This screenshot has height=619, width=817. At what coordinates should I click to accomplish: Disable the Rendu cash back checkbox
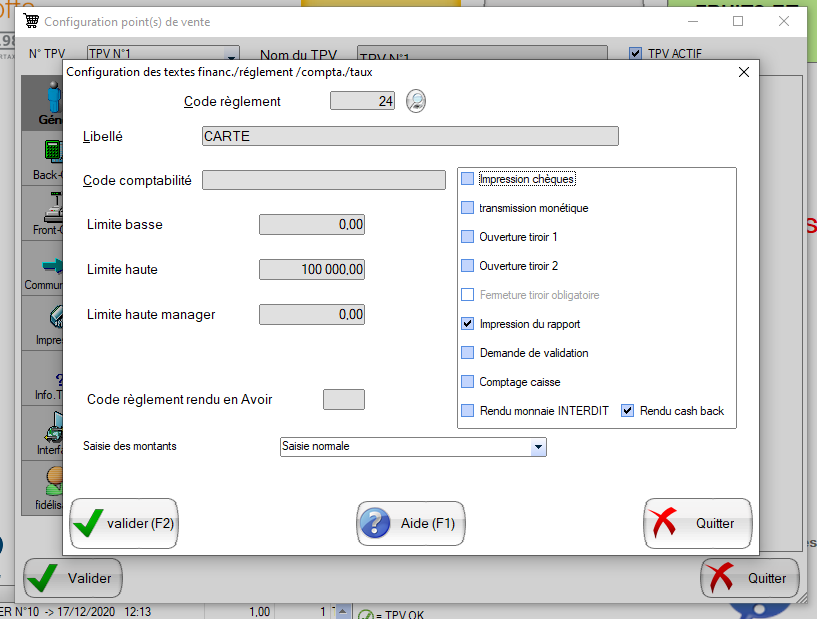(x=628, y=411)
